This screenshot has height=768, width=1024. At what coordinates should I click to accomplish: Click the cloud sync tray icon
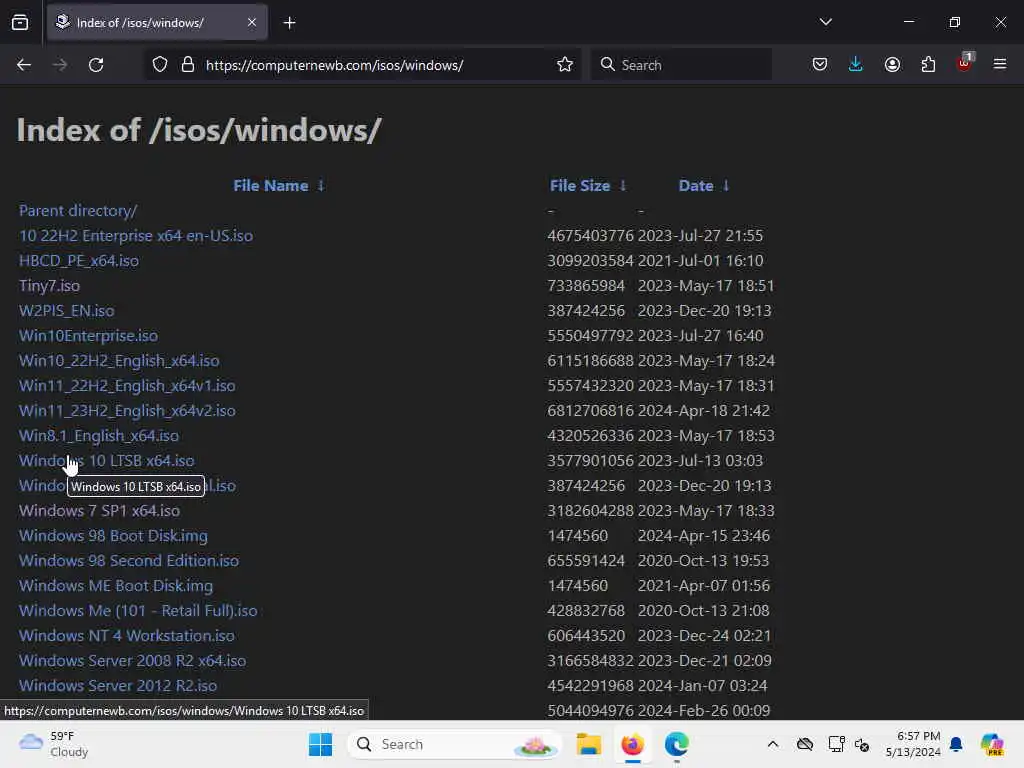[x=805, y=744]
